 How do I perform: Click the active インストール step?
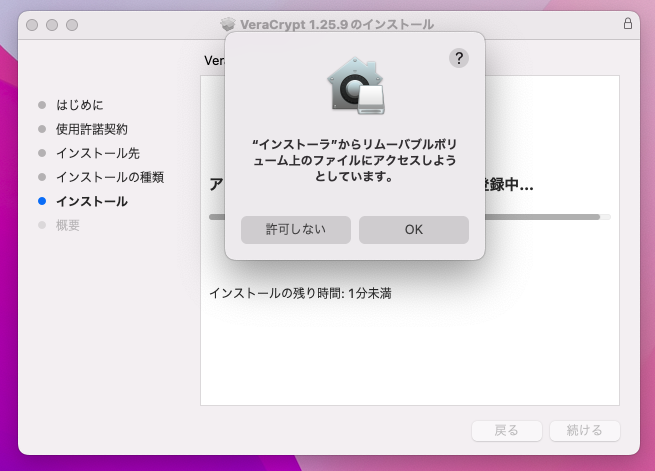(x=91, y=201)
